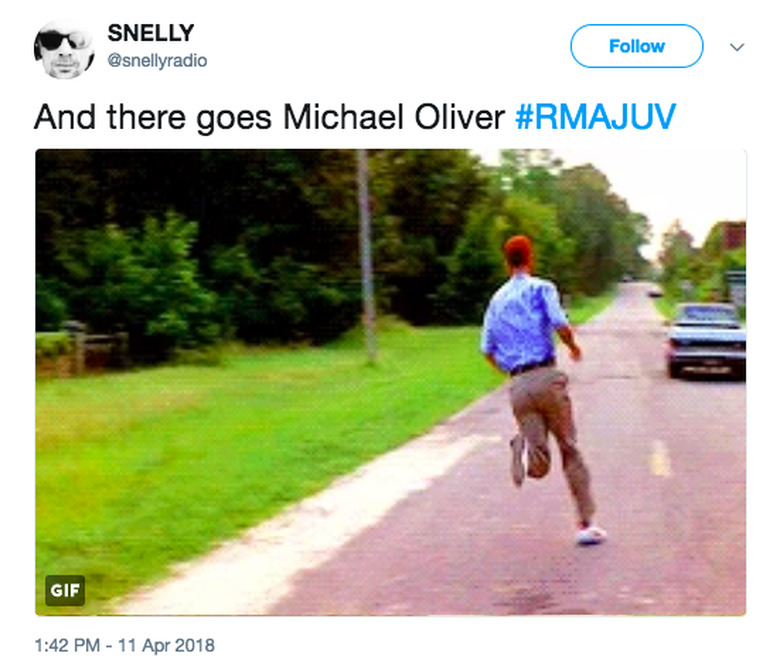Screen dimensions: 780x670
Task: Play the running man GIF
Action: coord(390,382)
